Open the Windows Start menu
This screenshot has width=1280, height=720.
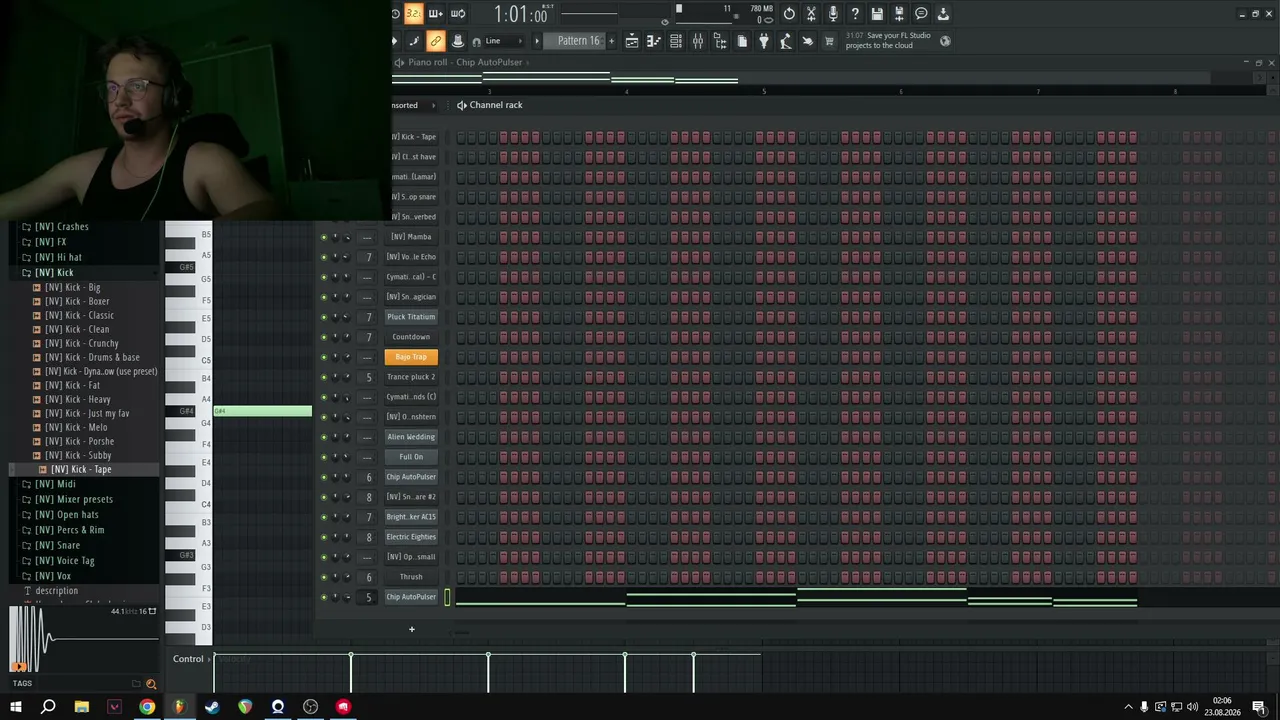(x=15, y=707)
